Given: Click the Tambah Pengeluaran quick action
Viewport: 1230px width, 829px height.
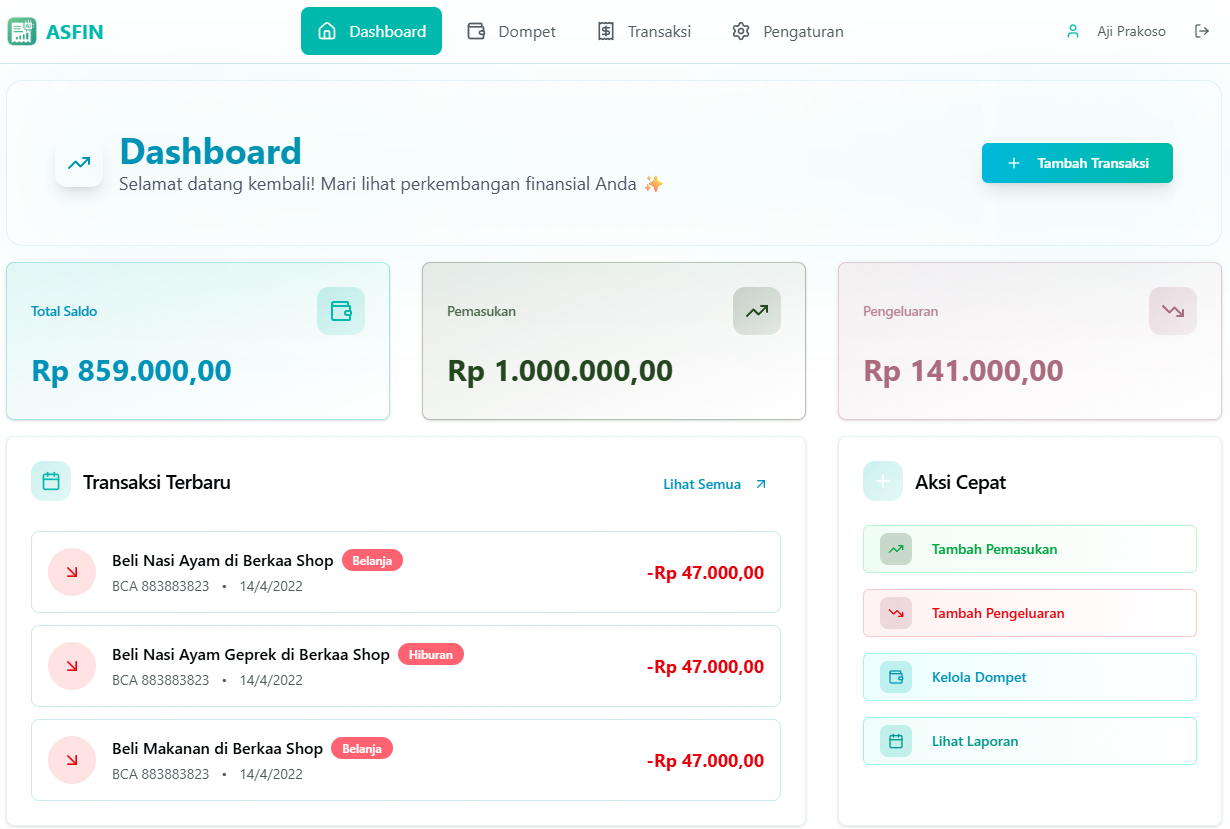Looking at the screenshot, I should click(x=1030, y=613).
